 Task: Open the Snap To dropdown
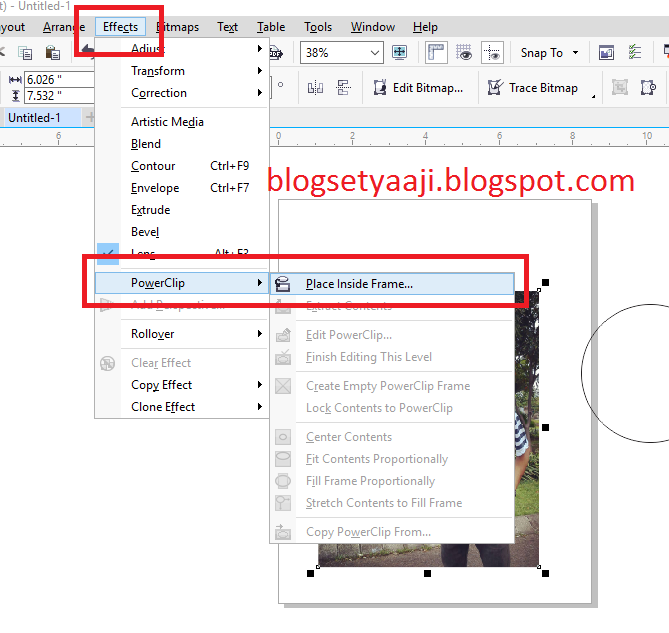(575, 52)
